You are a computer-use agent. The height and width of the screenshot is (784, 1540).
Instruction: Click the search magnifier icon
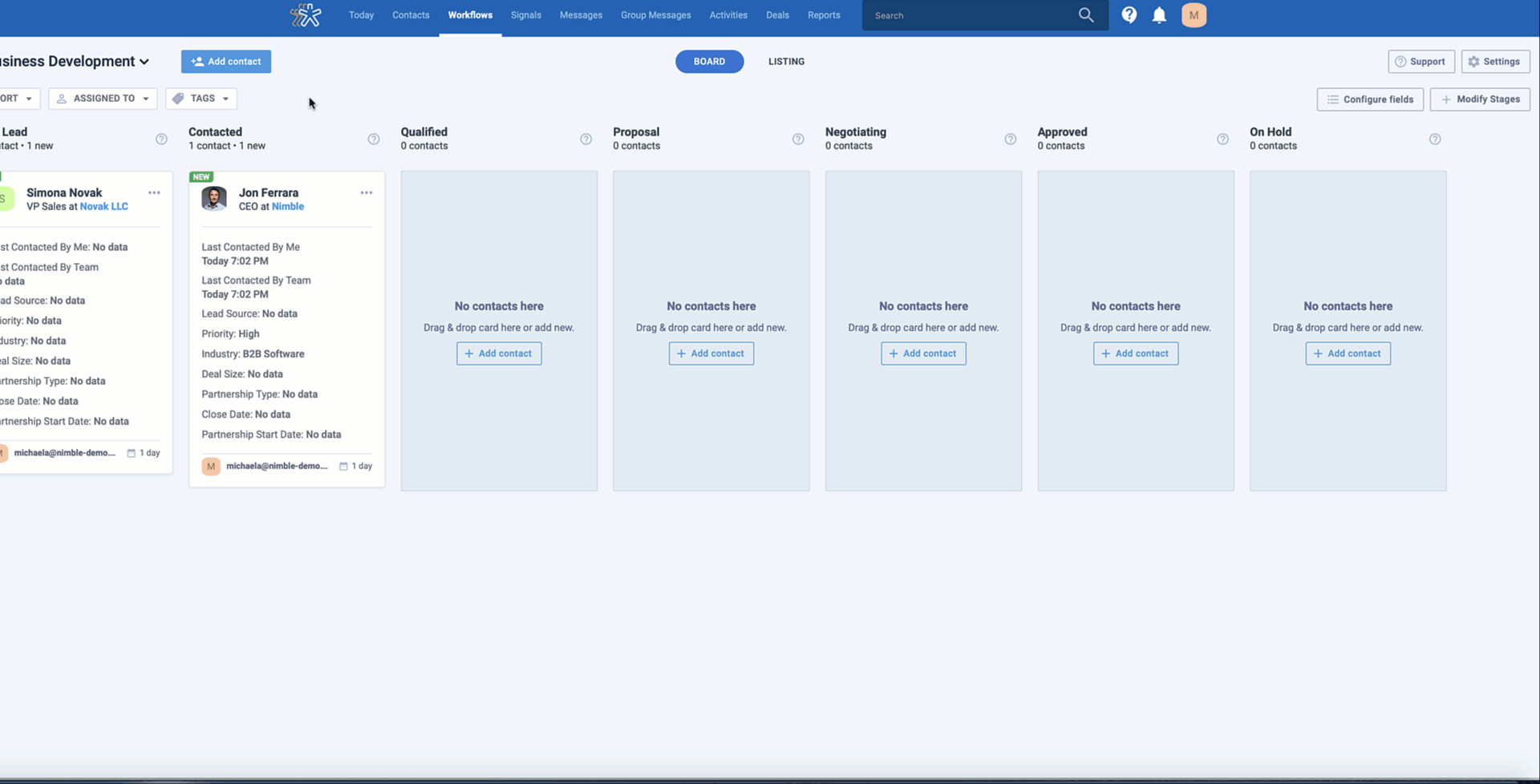click(1085, 14)
